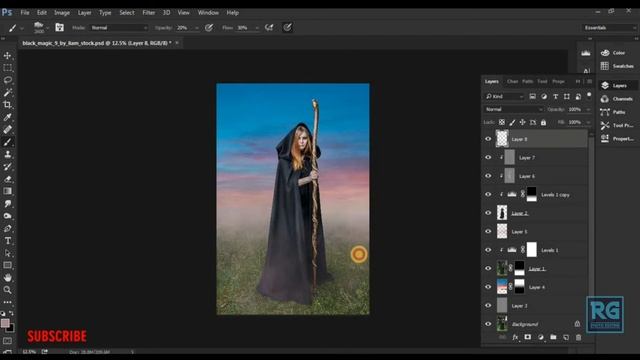
Task: Toggle Levels 1 copy visibility
Action: (x=488, y=194)
